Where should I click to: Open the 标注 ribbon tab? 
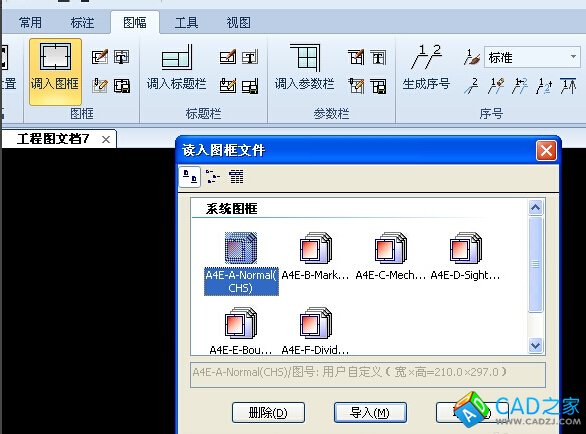click(x=82, y=23)
